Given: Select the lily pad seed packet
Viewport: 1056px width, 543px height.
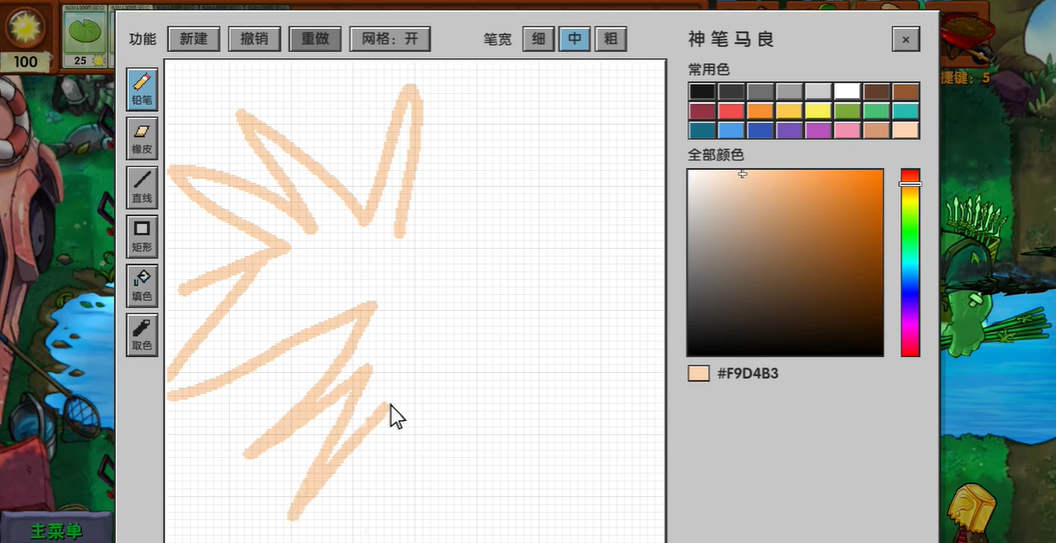Looking at the screenshot, I should click(x=85, y=36).
